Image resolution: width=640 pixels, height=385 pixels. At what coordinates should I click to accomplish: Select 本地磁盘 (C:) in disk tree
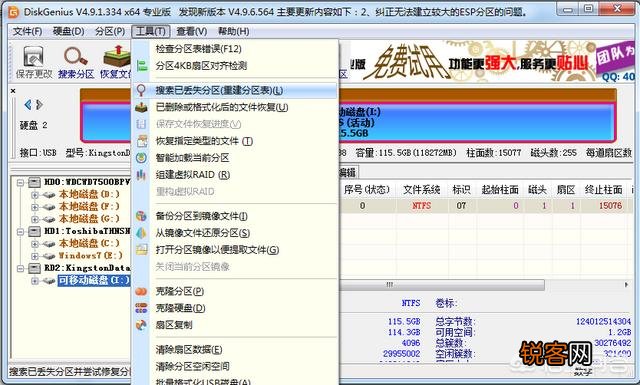[89, 243]
